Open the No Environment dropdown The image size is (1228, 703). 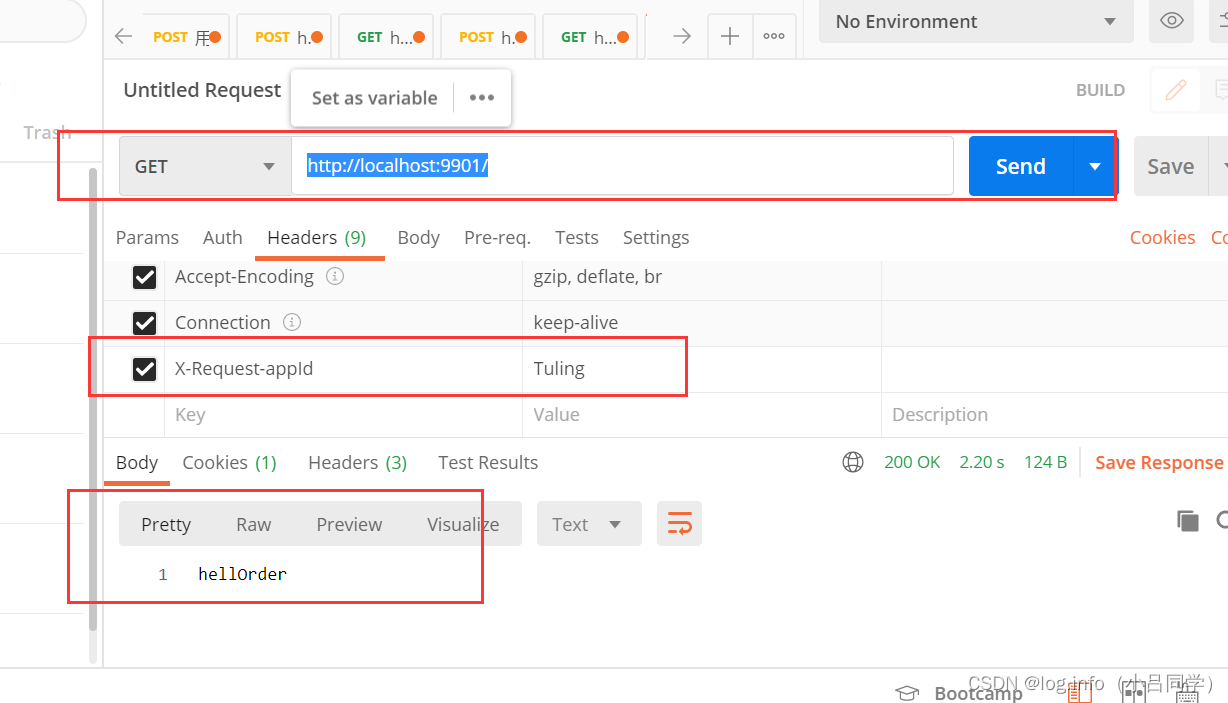pos(976,21)
